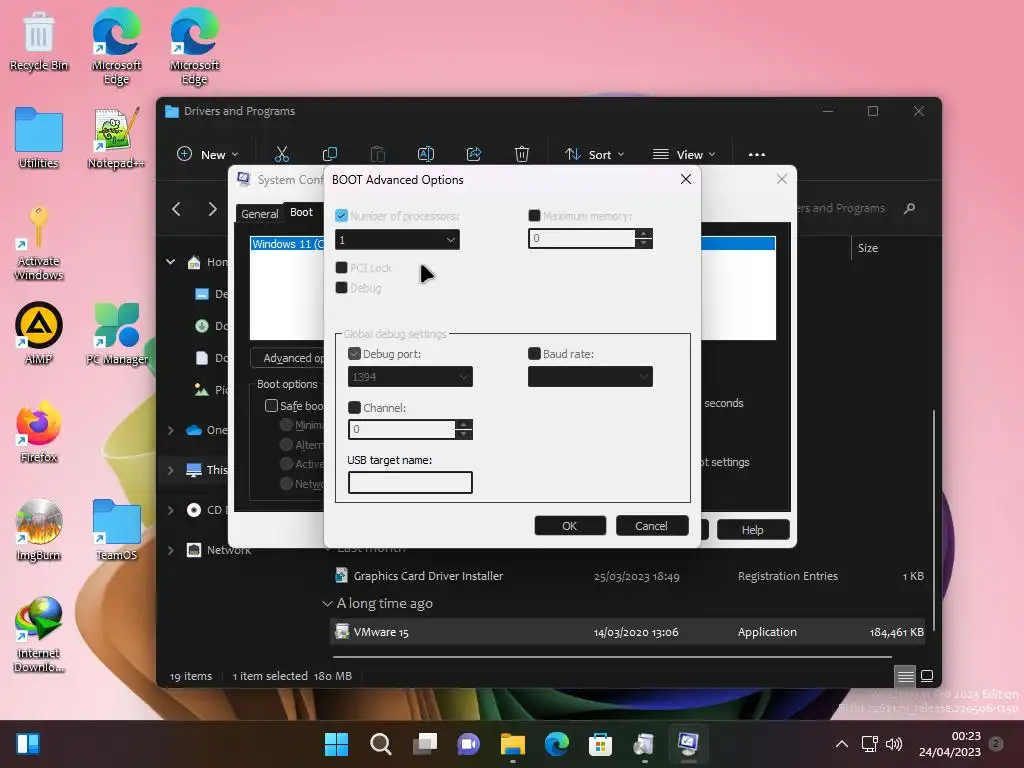Click the Delete trash icon in Explorer

[522, 154]
